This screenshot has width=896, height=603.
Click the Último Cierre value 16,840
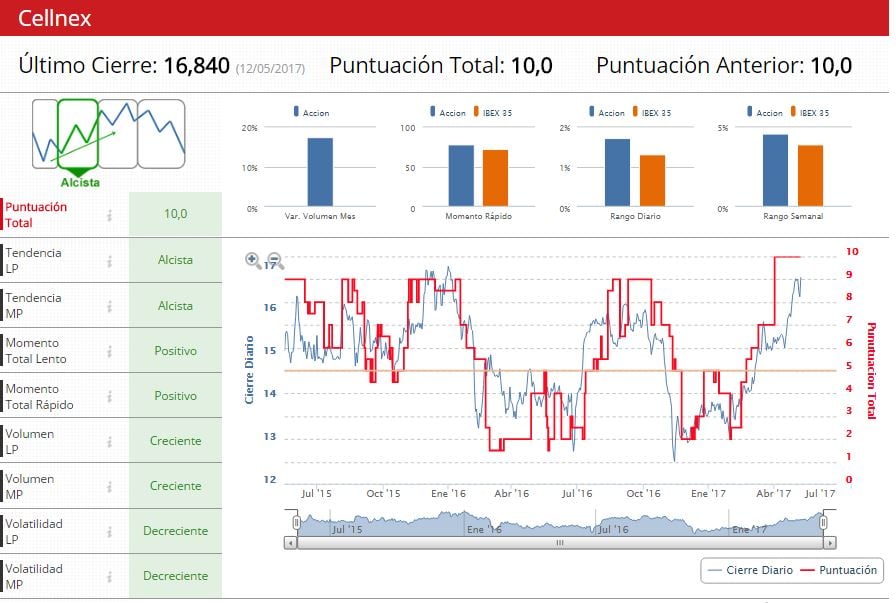click(x=197, y=66)
